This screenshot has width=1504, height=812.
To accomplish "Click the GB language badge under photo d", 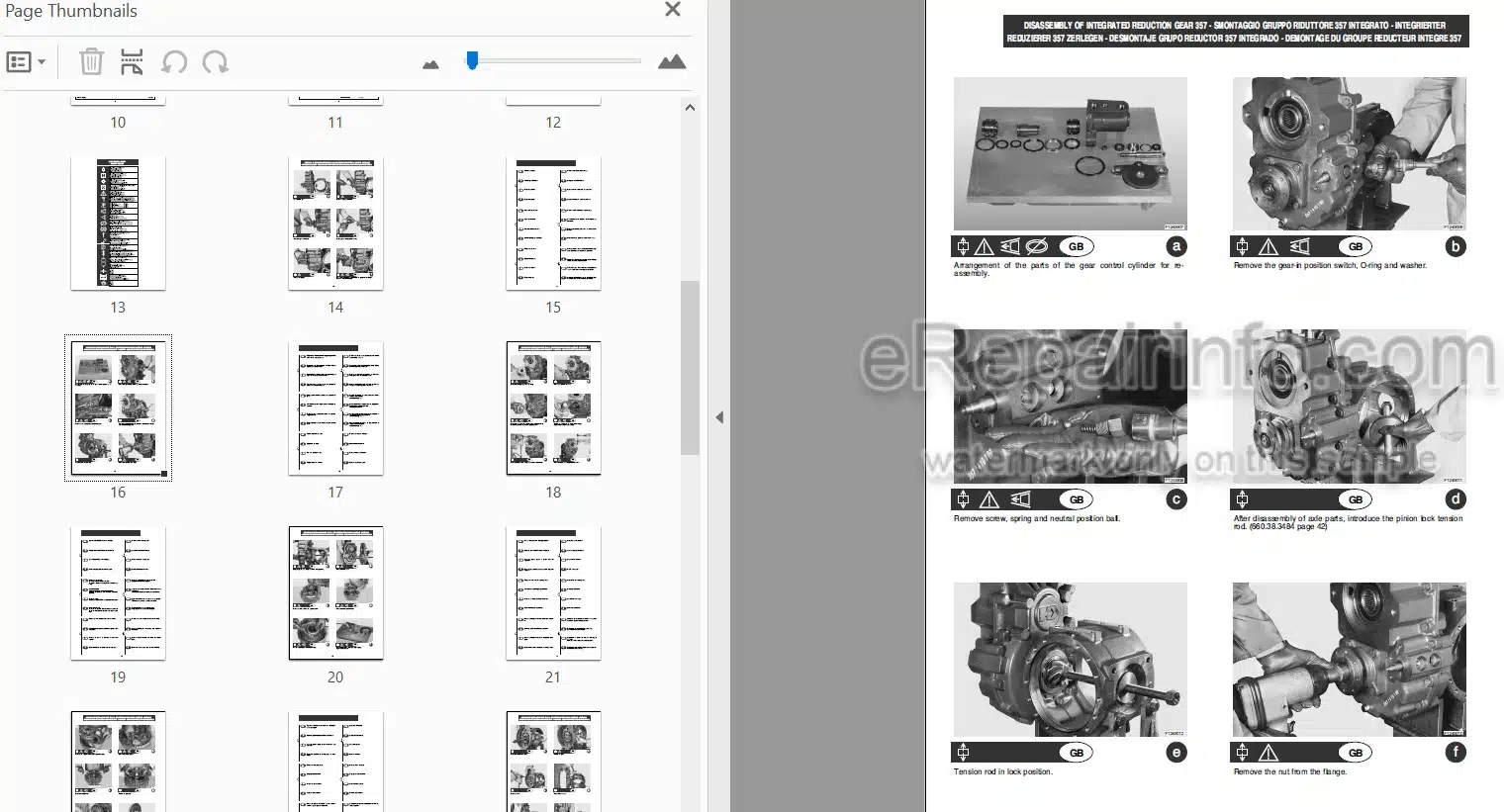I will point(1355,499).
